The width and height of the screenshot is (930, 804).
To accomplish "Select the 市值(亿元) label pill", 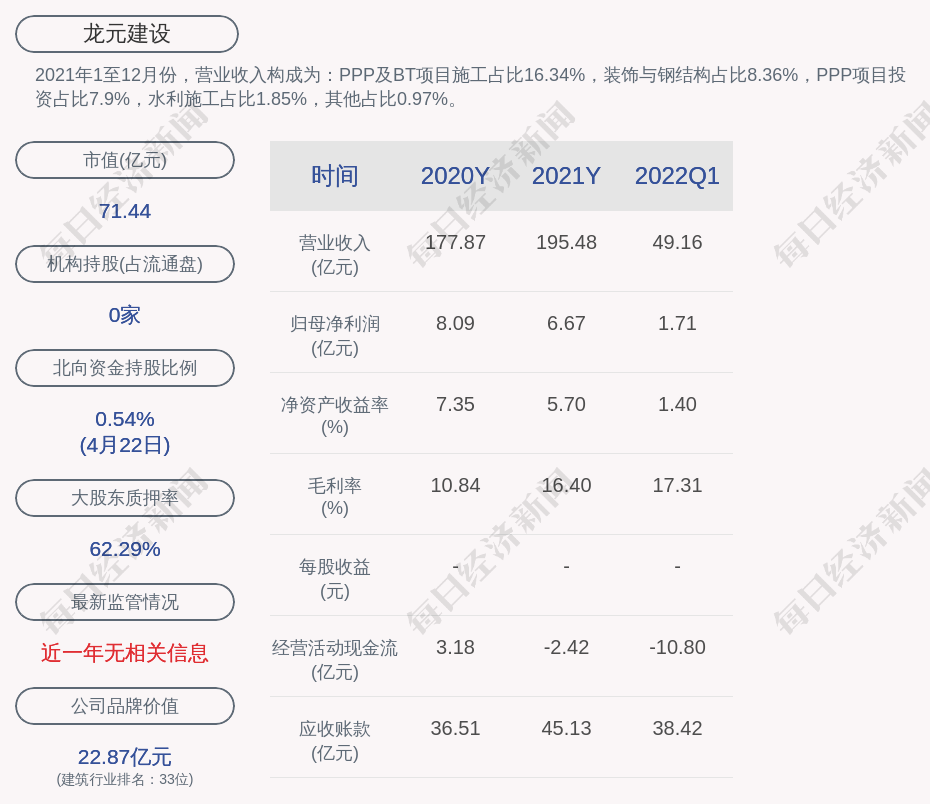I will (x=125, y=160).
